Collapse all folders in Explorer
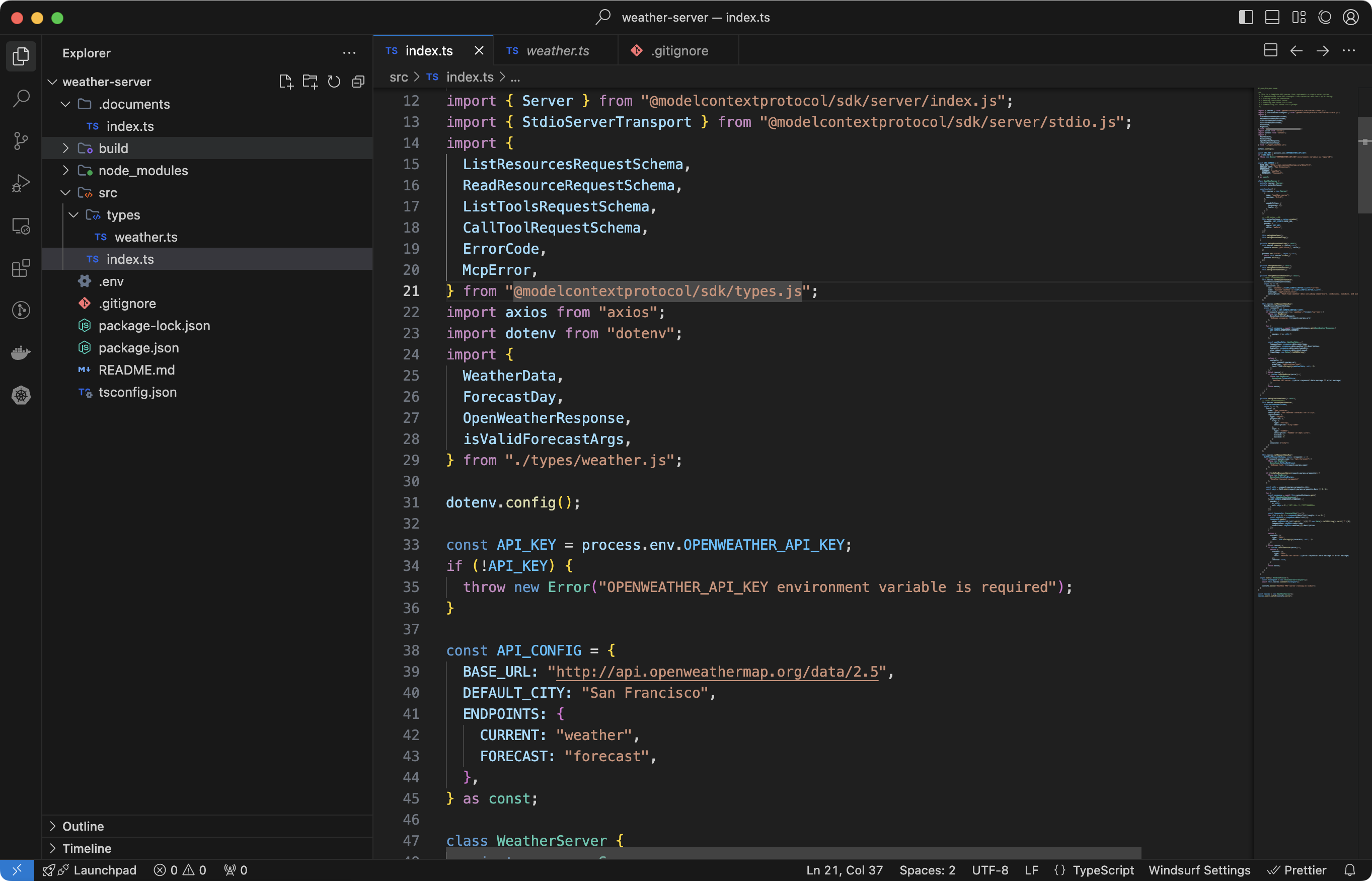Viewport: 1372px width, 881px height. (358, 82)
